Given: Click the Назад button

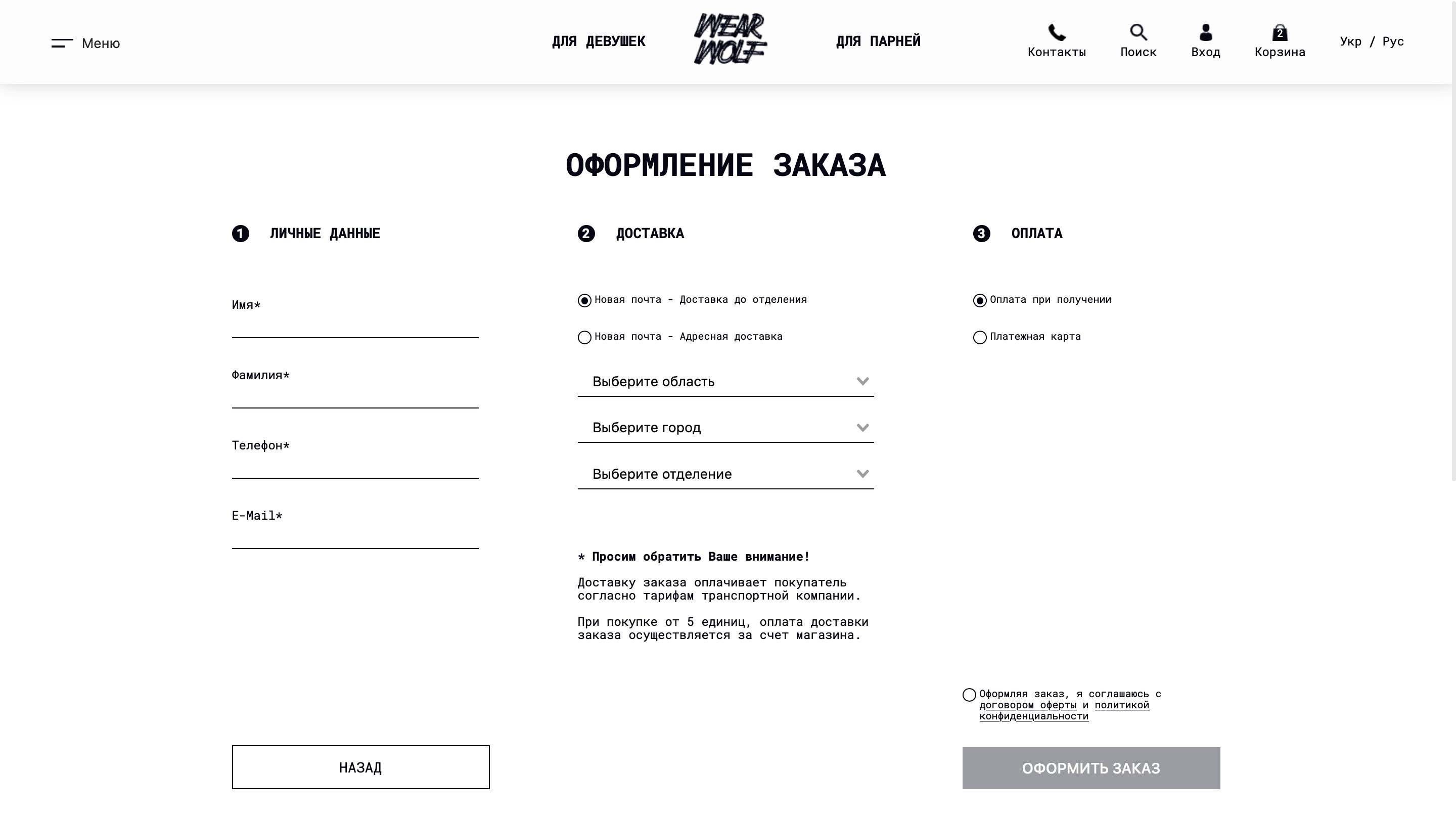Looking at the screenshot, I should [360, 767].
